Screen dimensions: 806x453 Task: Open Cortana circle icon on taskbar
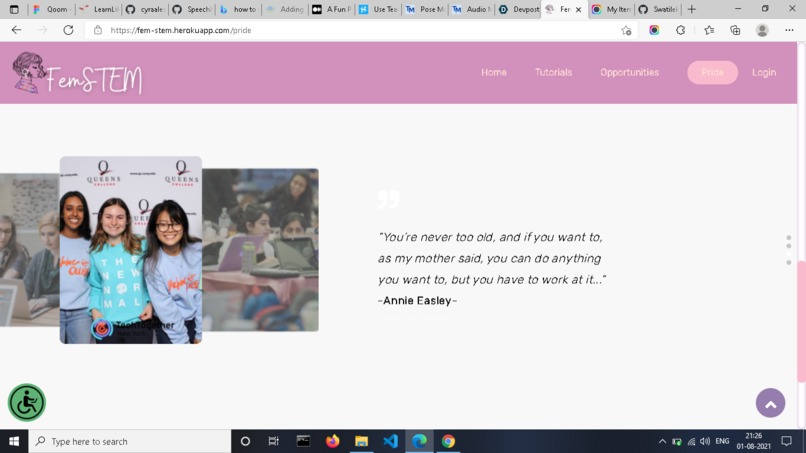coord(245,441)
